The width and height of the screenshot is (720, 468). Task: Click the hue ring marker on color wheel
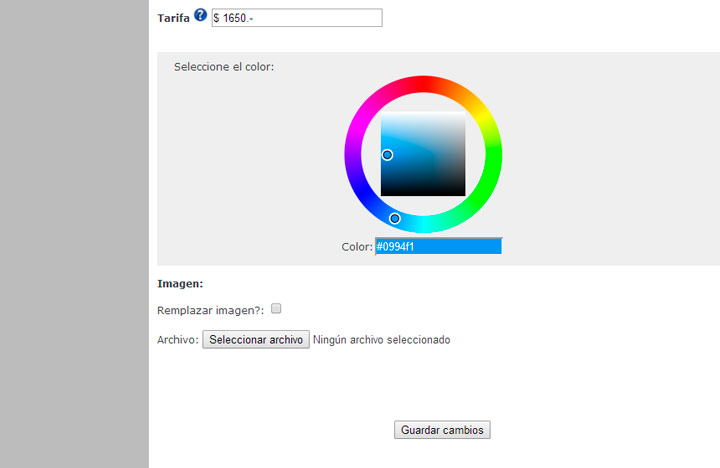(394, 219)
